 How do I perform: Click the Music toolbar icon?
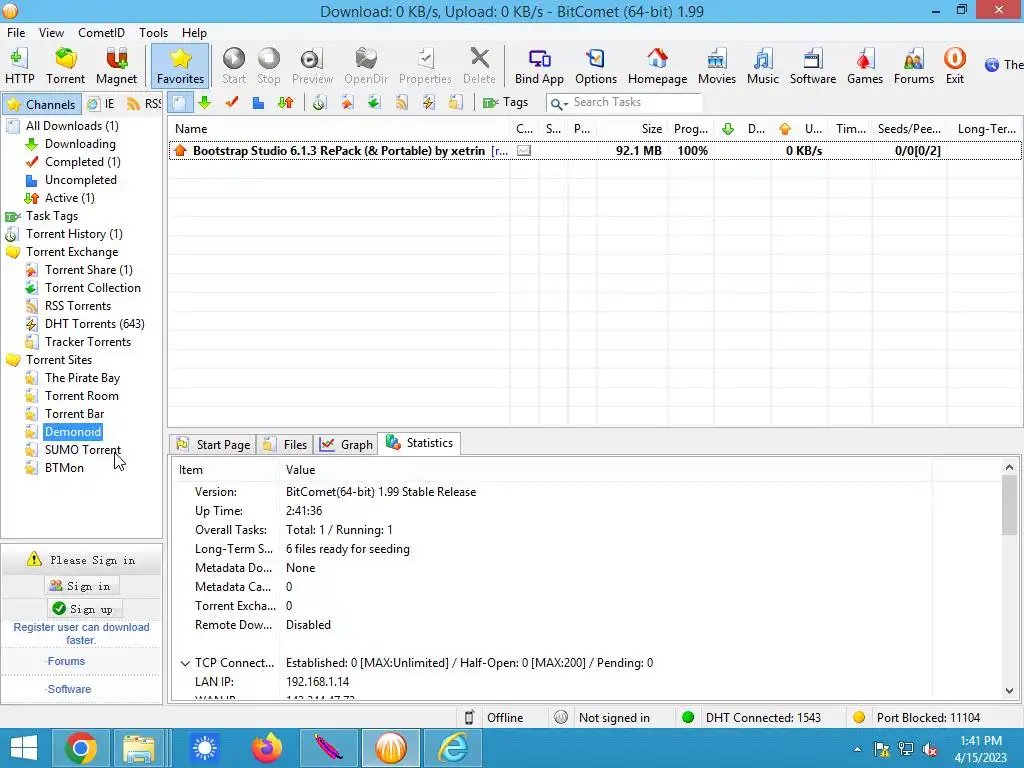click(763, 66)
